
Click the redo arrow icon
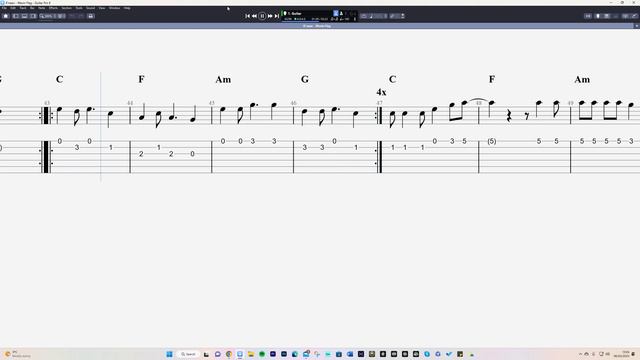81,16
